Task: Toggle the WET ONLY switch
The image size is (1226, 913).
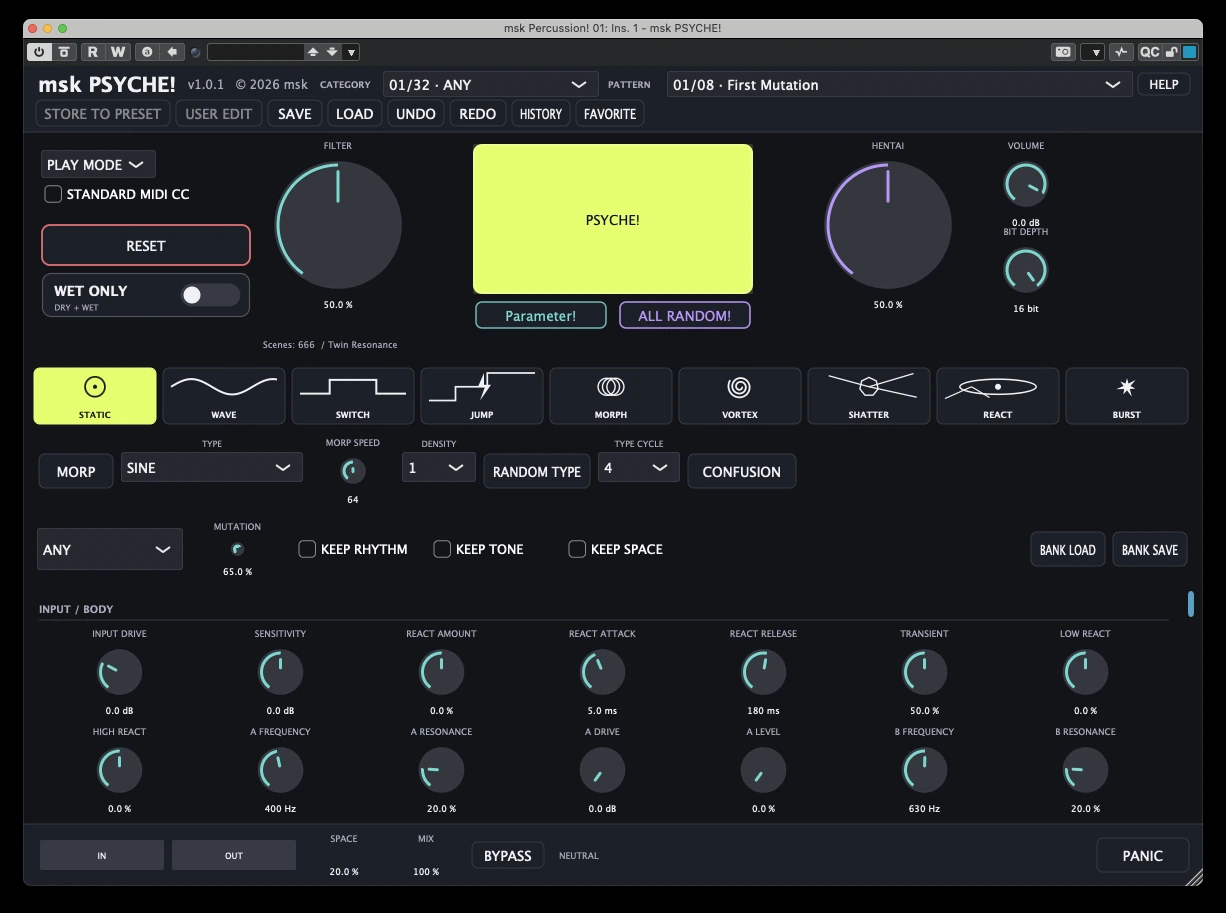Action: (x=210, y=295)
